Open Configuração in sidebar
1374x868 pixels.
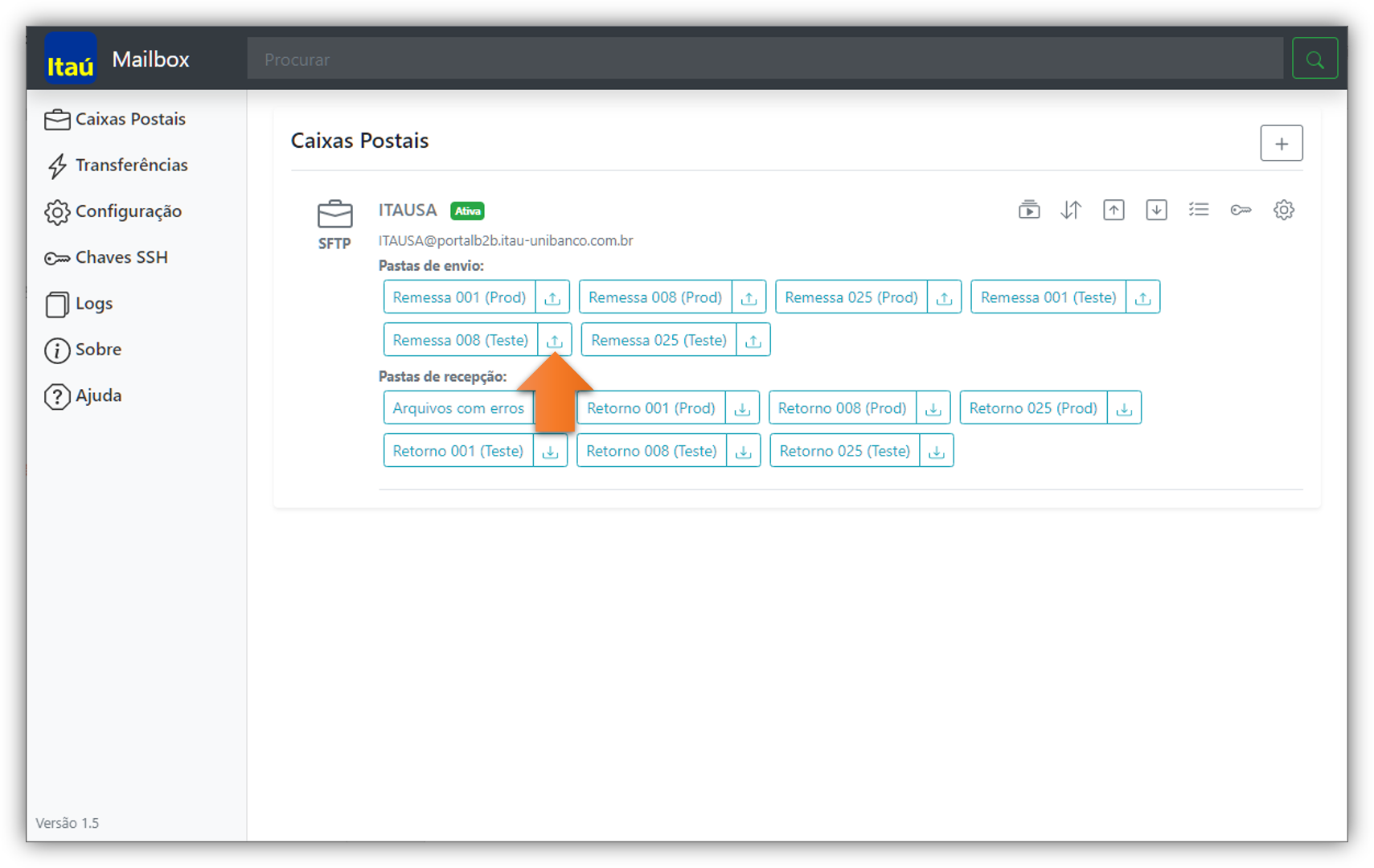point(113,211)
